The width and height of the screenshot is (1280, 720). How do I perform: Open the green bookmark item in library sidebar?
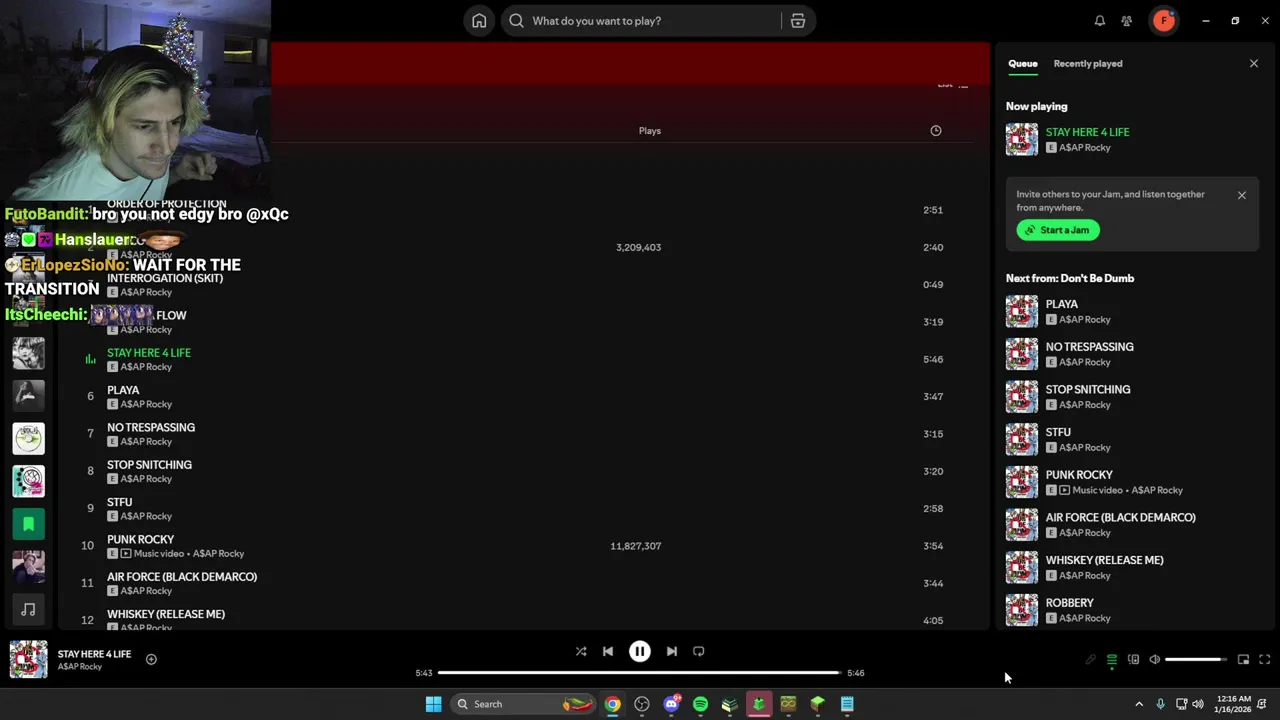pos(29,524)
